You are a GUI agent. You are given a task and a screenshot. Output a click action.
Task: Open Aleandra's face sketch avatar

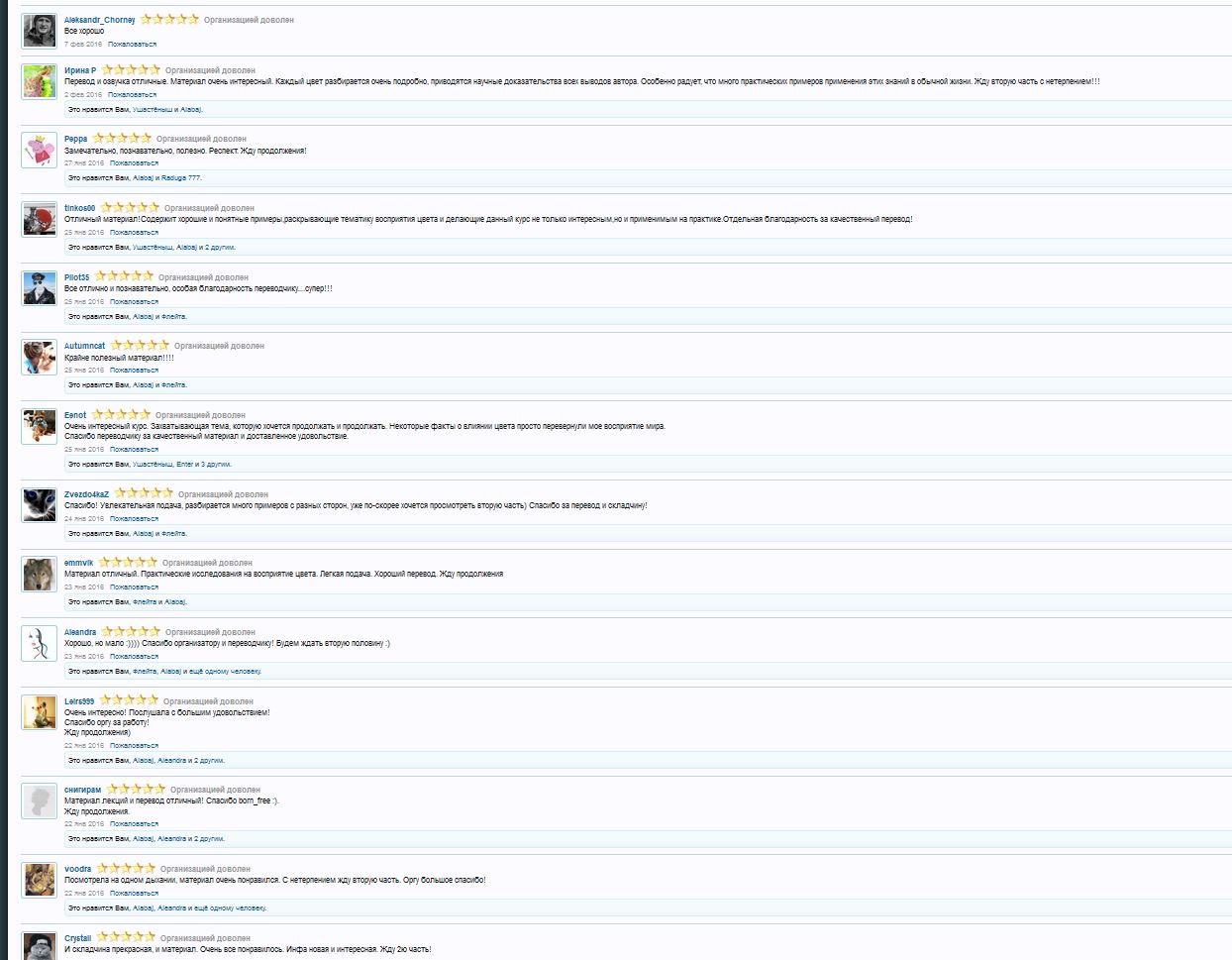(x=40, y=643)
